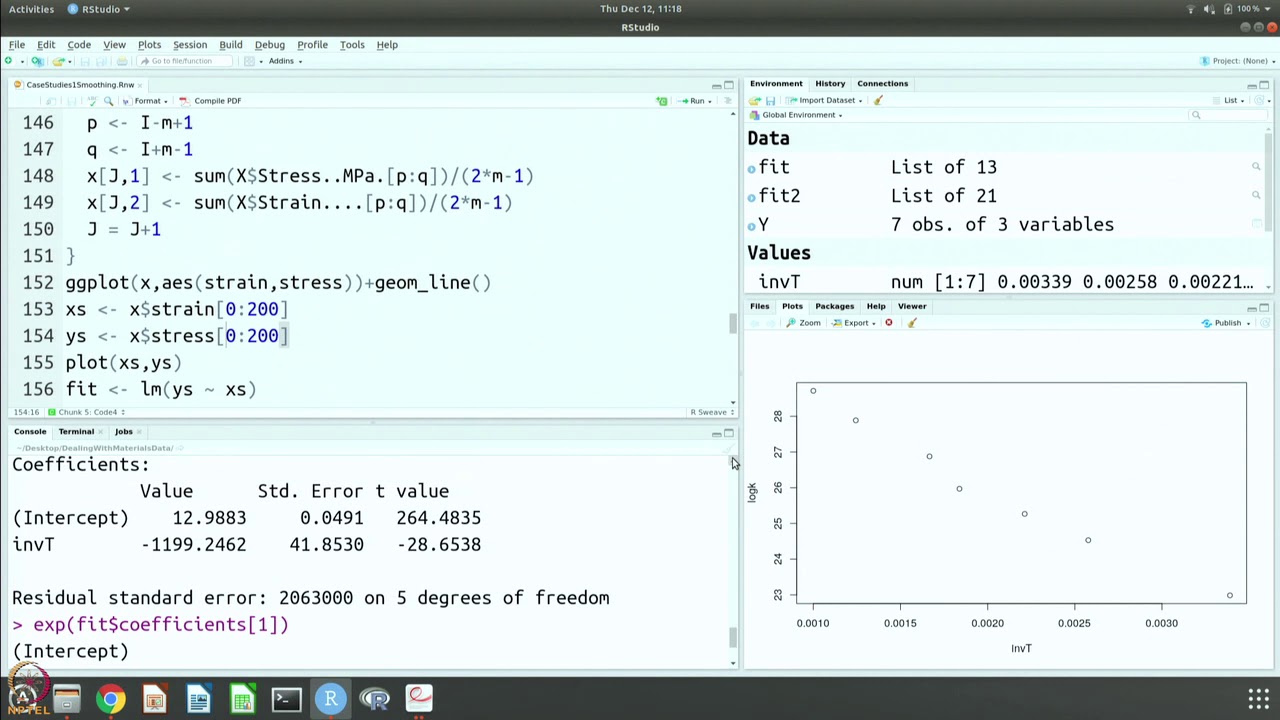Open the Format dropdown menu
This screenshot has height=720, width=1280.
pyautogui.click(x=146, y=101)
